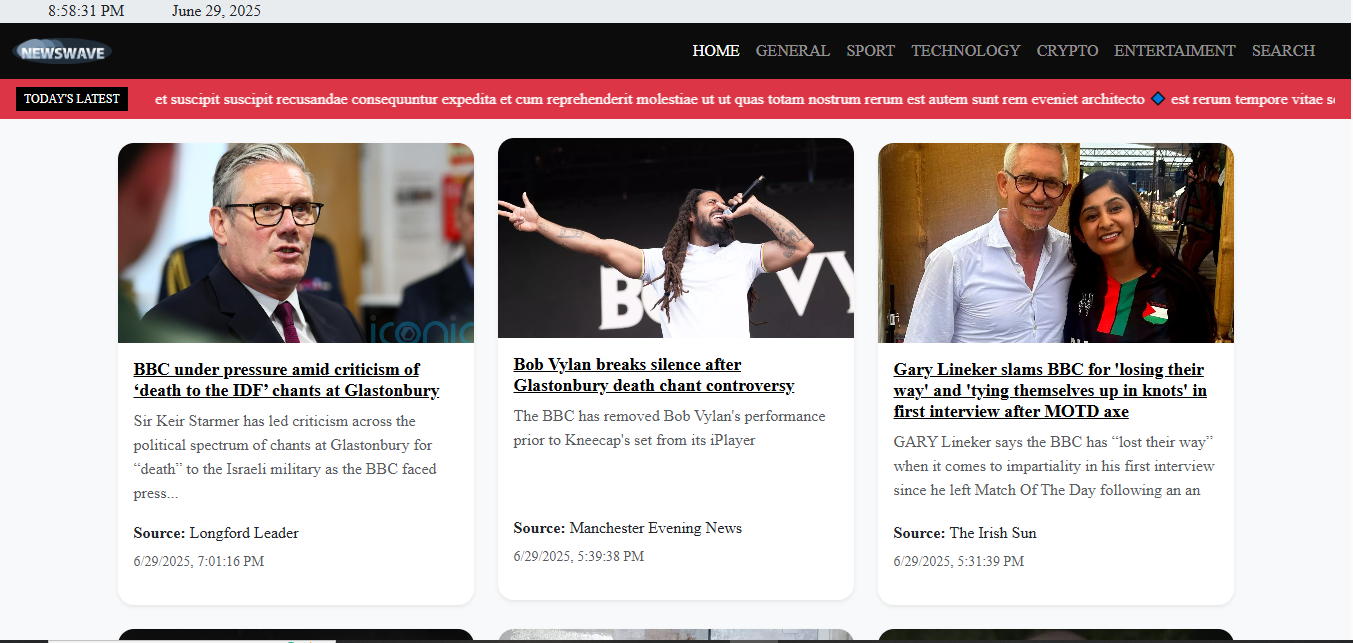The height and width of the screenshot is (643, 1353).
Task: Open the Gary Lineker BBC interview article
Action: pyautogui.click(x=1050, y=390)
